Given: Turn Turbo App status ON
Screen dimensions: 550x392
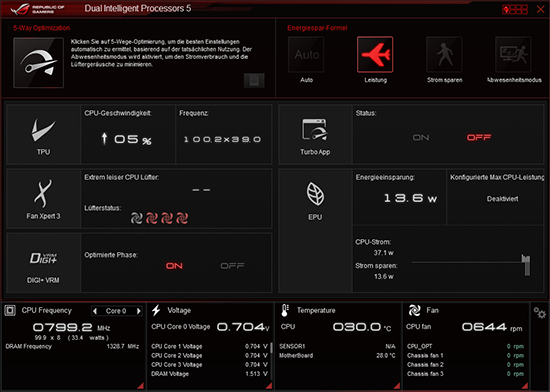Looking at the screenshot, I should [x=421, y=137].
